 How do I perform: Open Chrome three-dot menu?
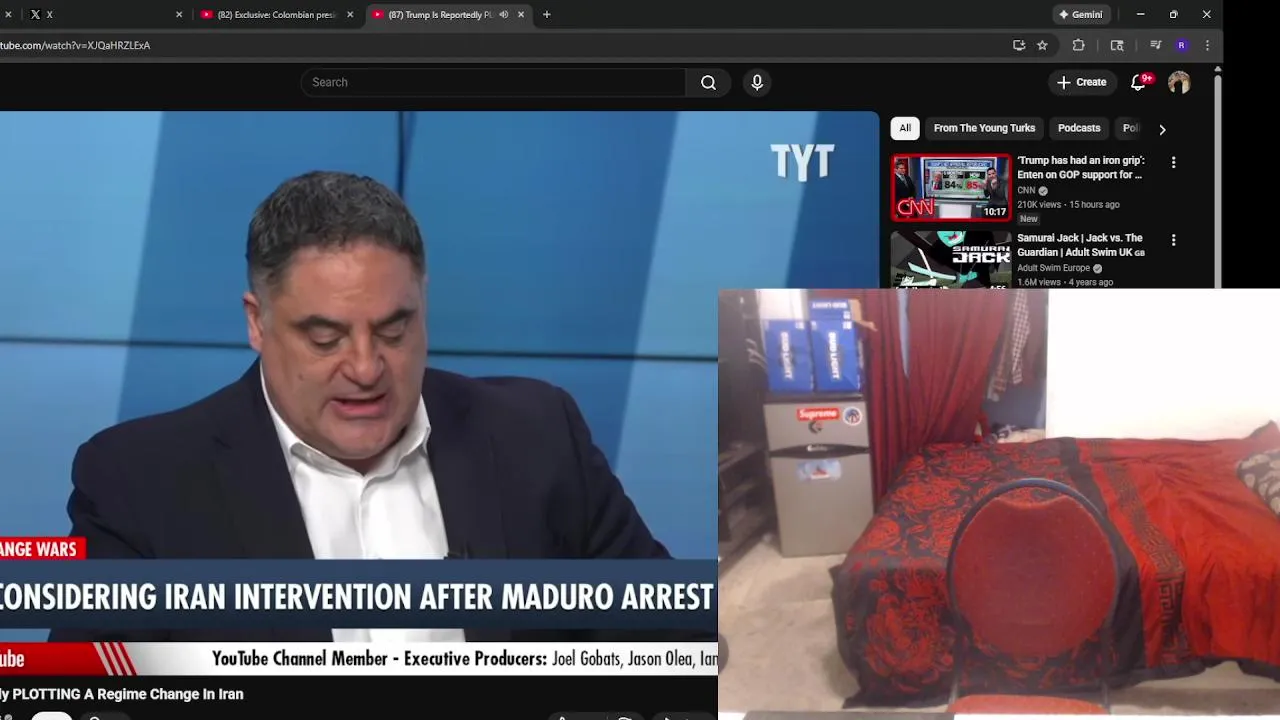point(1207,45)
